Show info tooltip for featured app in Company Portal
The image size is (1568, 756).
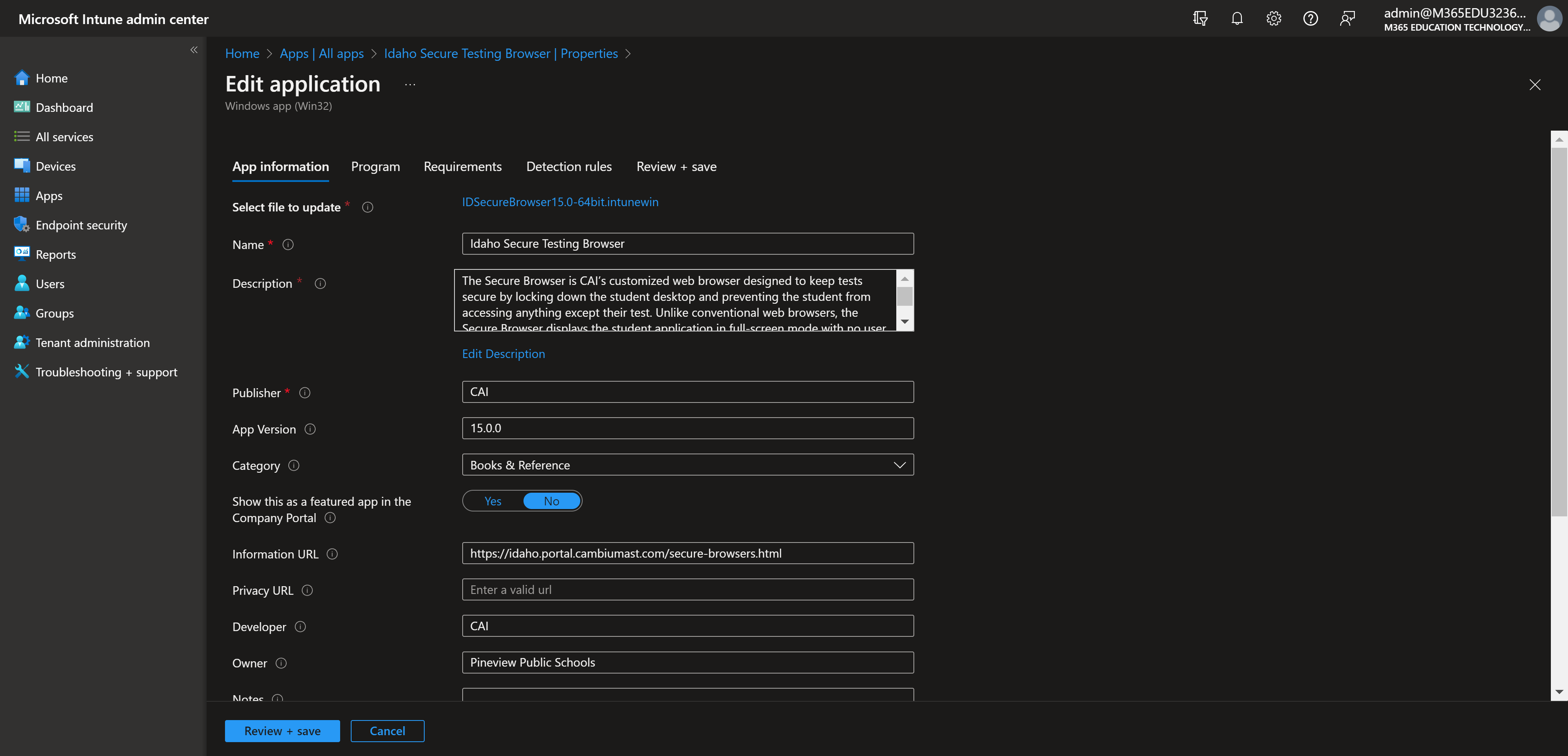[x=330, y=518]
